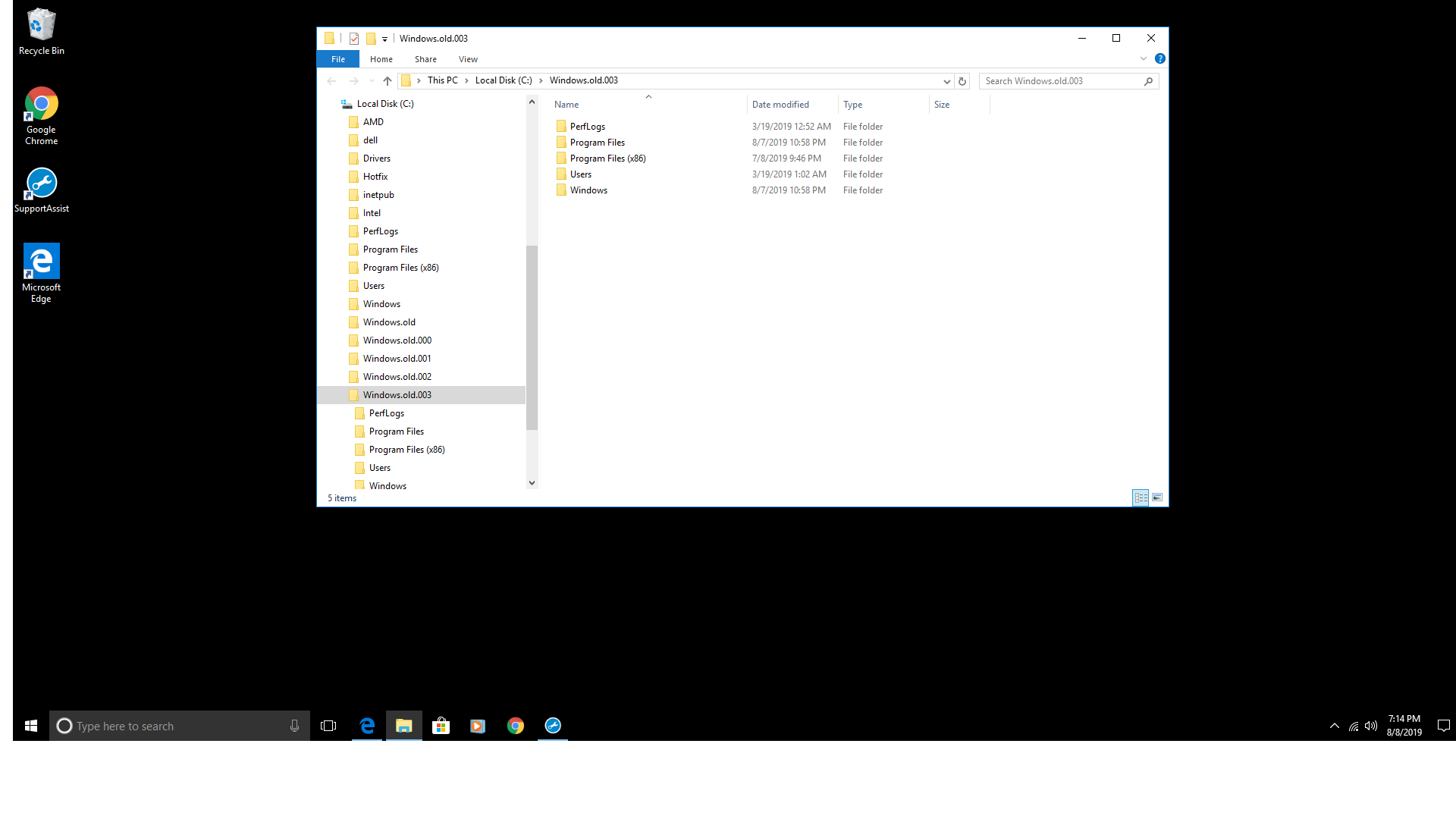Open the View ribbon tab

tap(468, 59)
